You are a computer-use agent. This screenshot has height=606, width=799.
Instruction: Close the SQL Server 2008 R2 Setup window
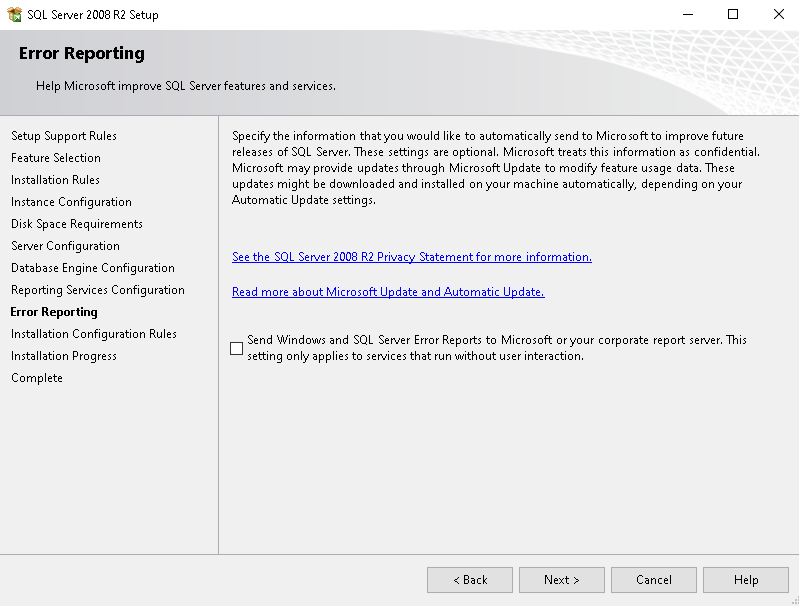point(778,14)
